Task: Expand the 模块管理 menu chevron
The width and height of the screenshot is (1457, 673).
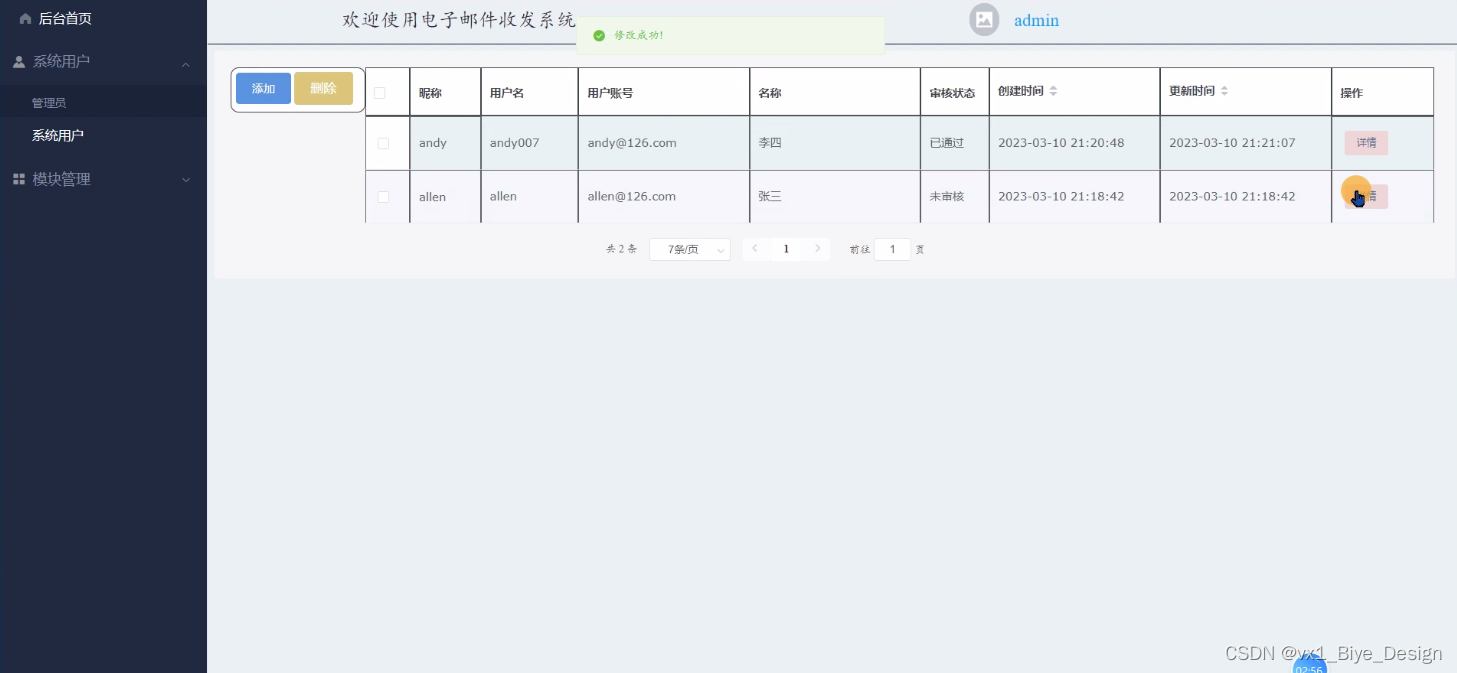Action: click(186, 180)
